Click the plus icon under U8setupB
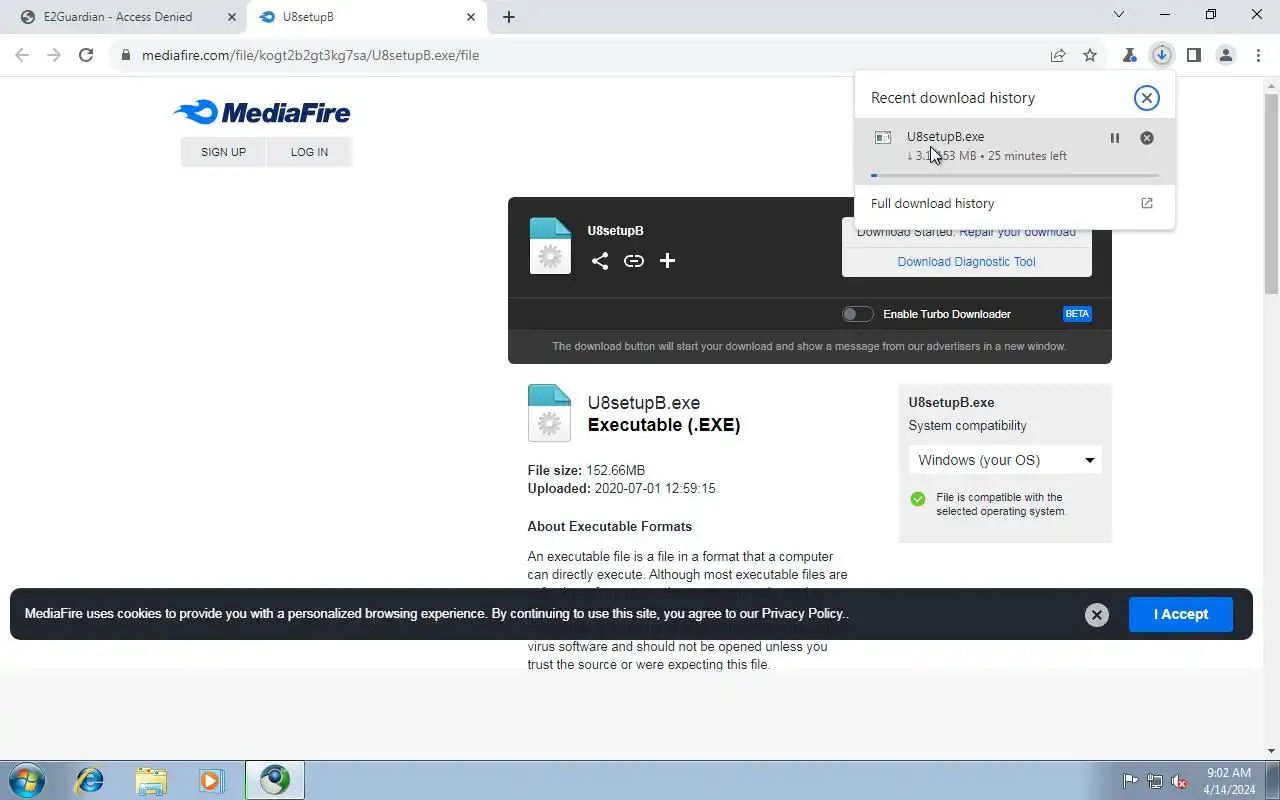 pyautogui.click(x=667, y=261)
